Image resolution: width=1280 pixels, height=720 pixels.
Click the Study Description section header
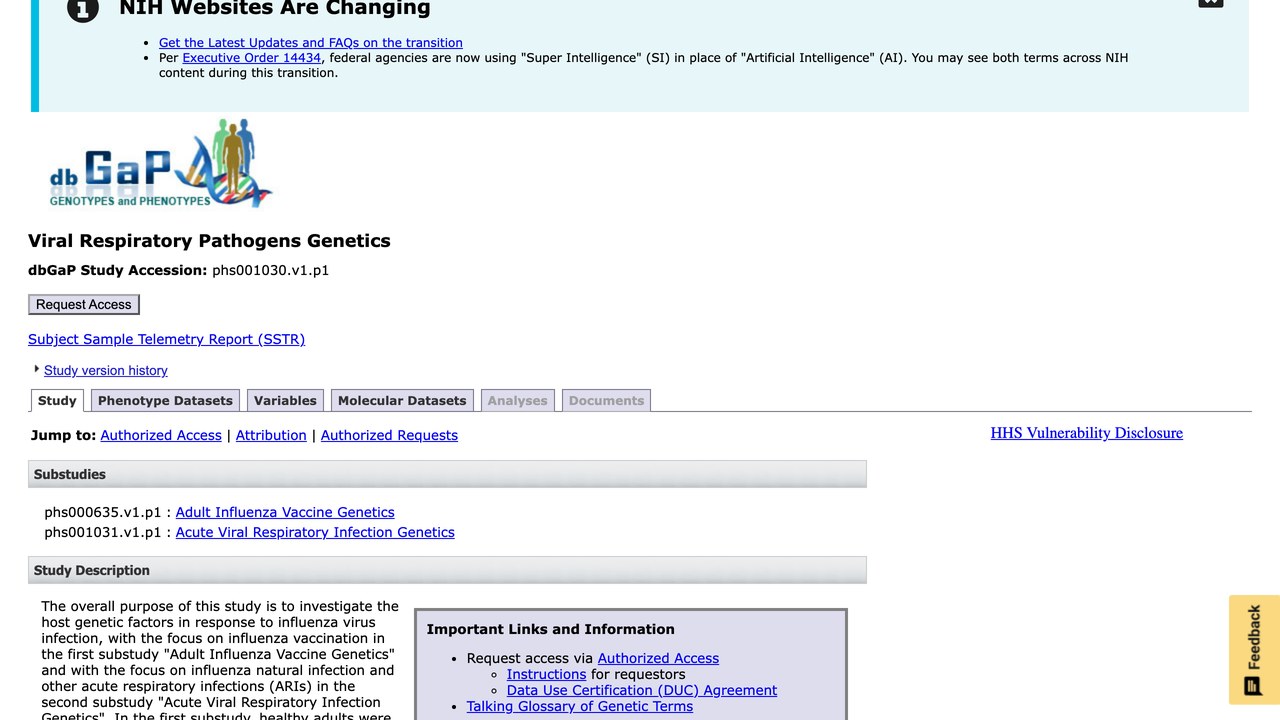(447, 570)
